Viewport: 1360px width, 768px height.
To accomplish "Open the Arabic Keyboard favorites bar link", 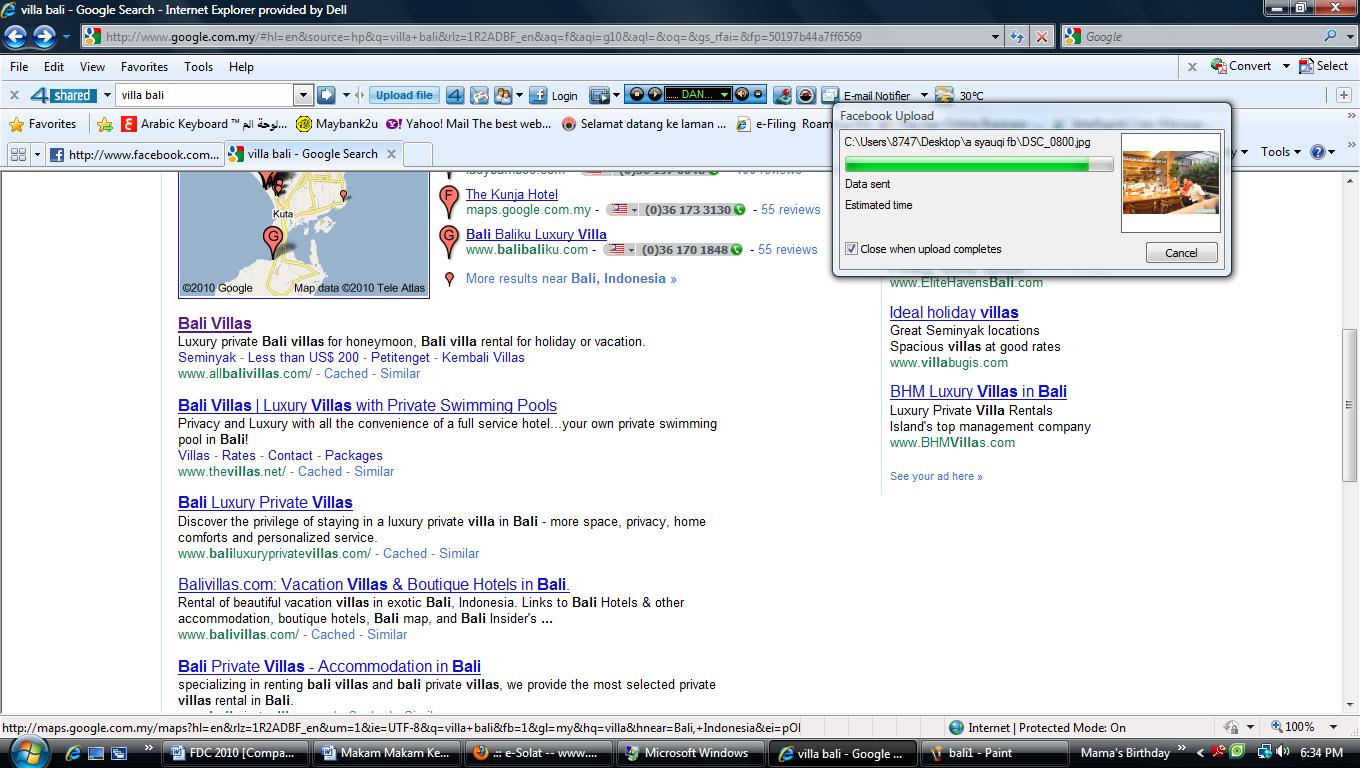I will tap(203, 124).
